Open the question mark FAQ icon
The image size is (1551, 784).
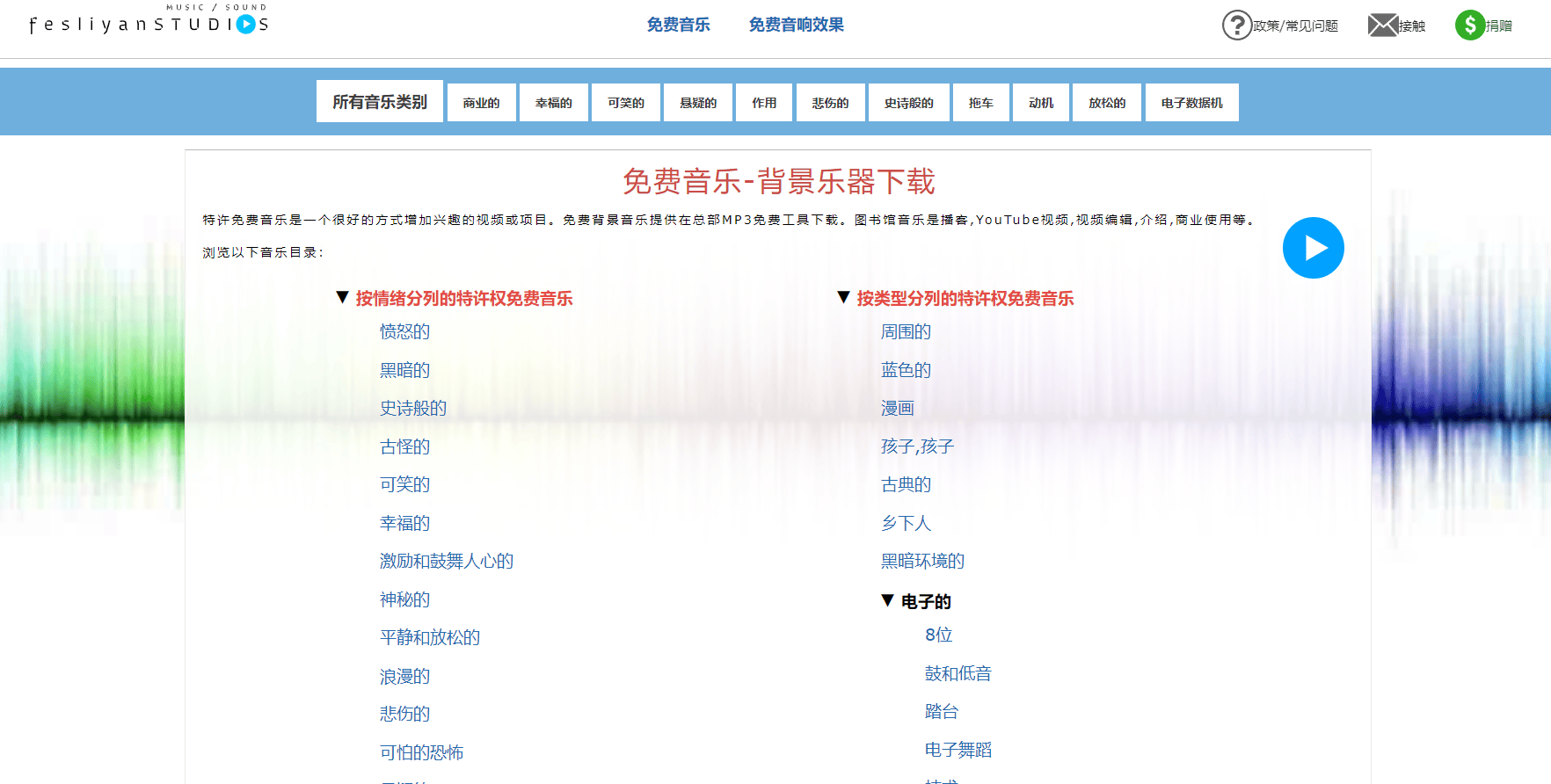(x=1236, y=25)
